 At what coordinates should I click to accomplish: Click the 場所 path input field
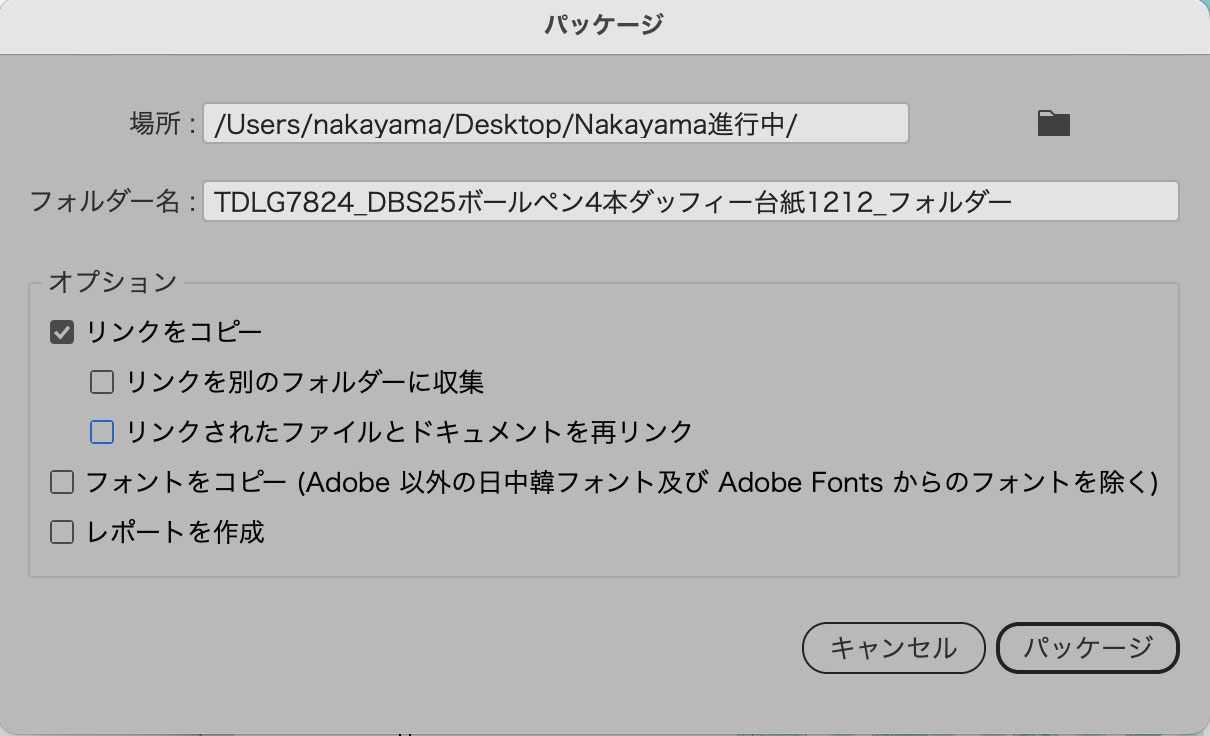coord(555,124)
